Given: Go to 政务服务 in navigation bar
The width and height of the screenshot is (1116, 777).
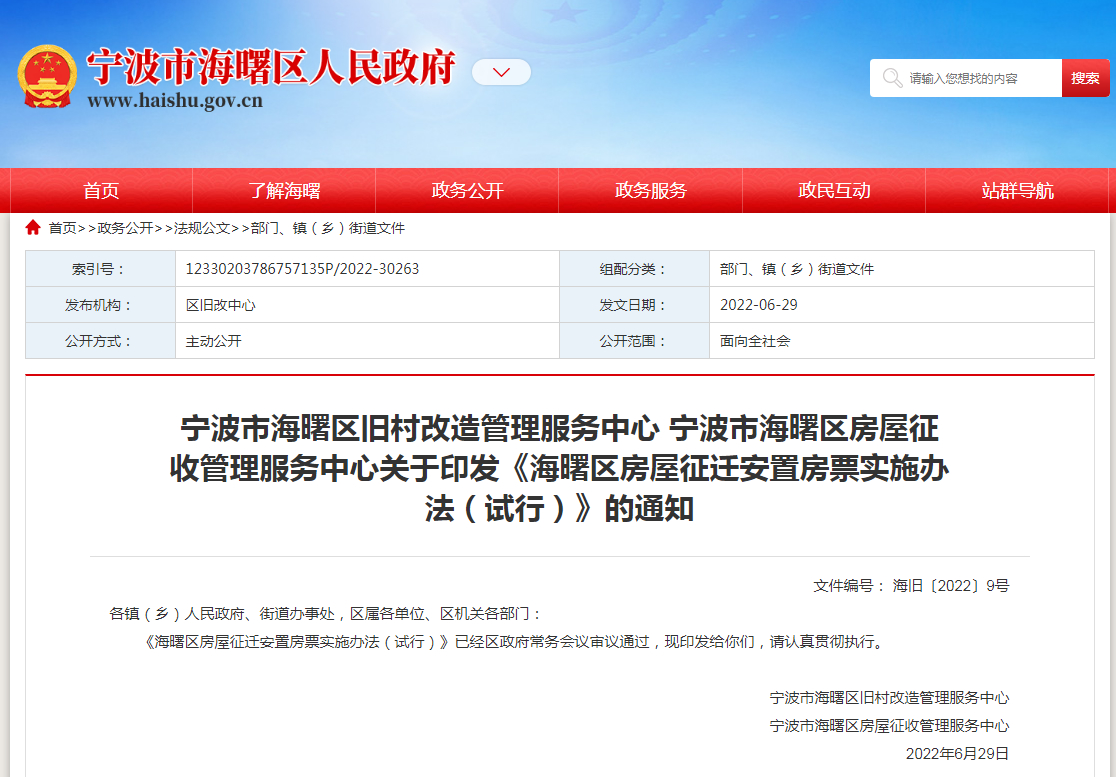Looking at the screenshot, I should click(x=650, y=191).
